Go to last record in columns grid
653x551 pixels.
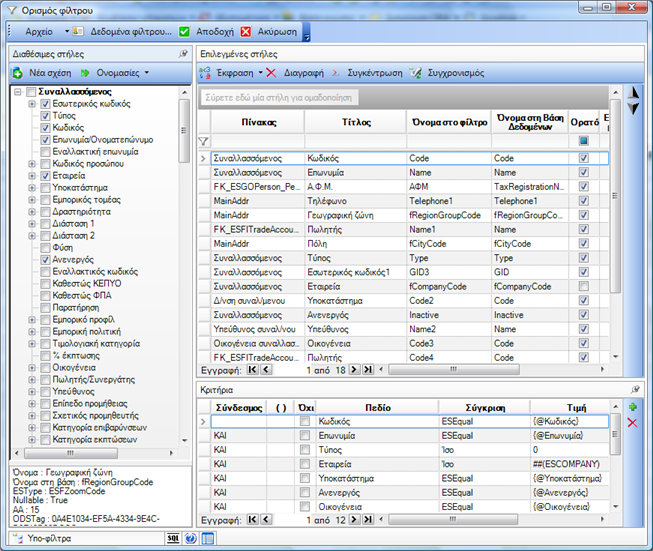368,369
